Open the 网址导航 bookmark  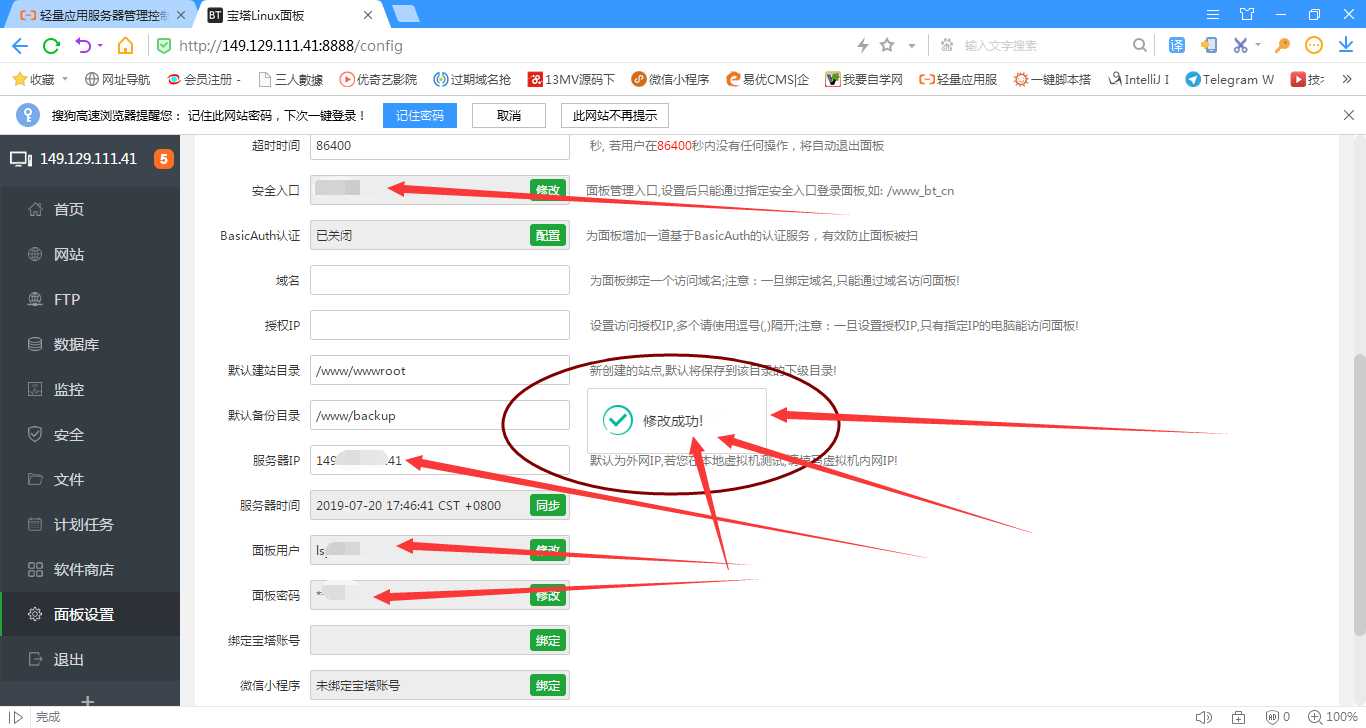pyautogui.click(x=118, y=79)
